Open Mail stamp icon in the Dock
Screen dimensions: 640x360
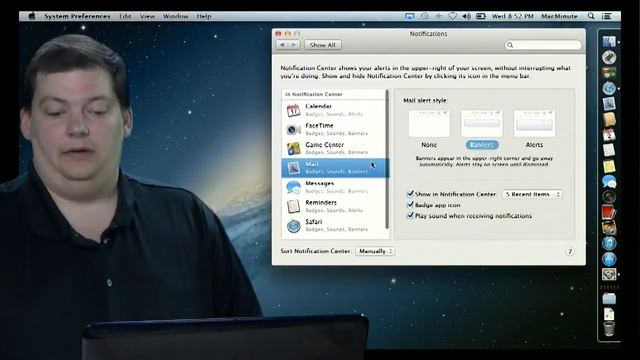609,104
